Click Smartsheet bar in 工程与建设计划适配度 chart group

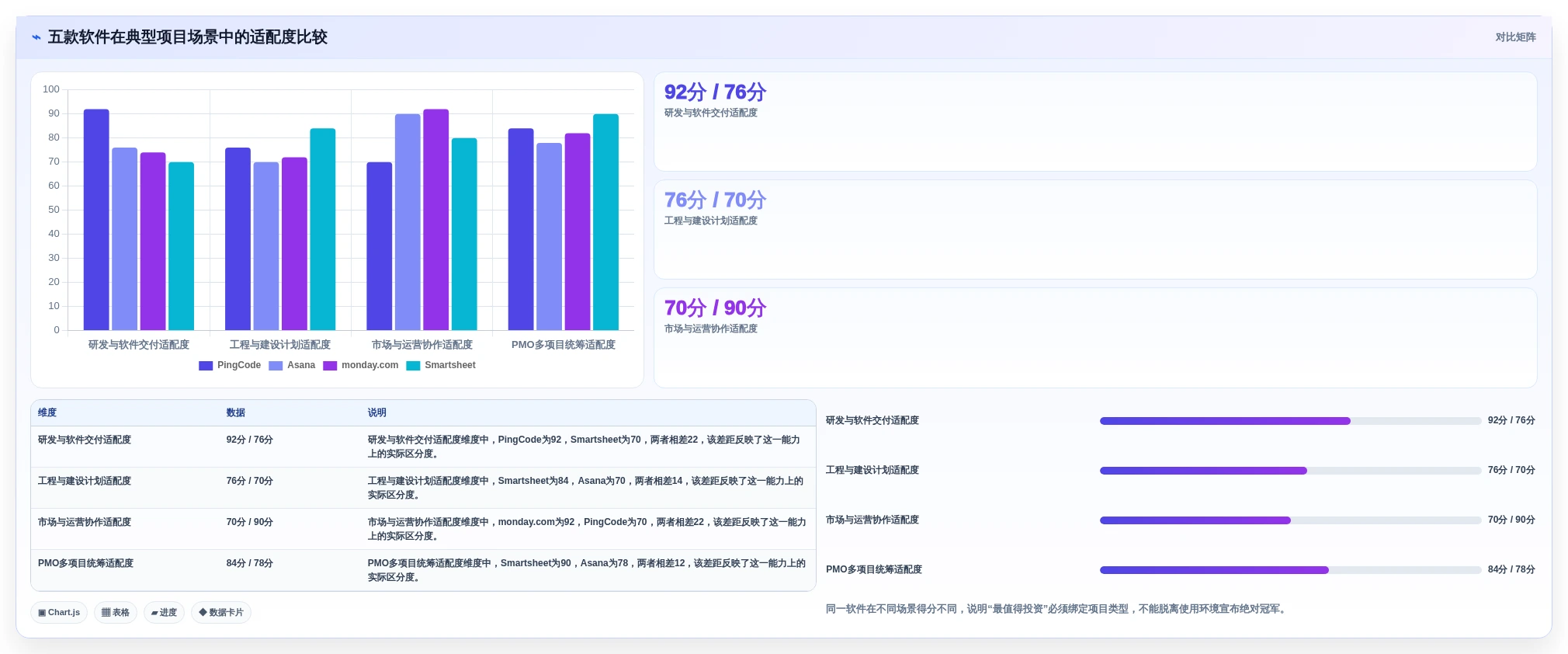coord(323,229)
